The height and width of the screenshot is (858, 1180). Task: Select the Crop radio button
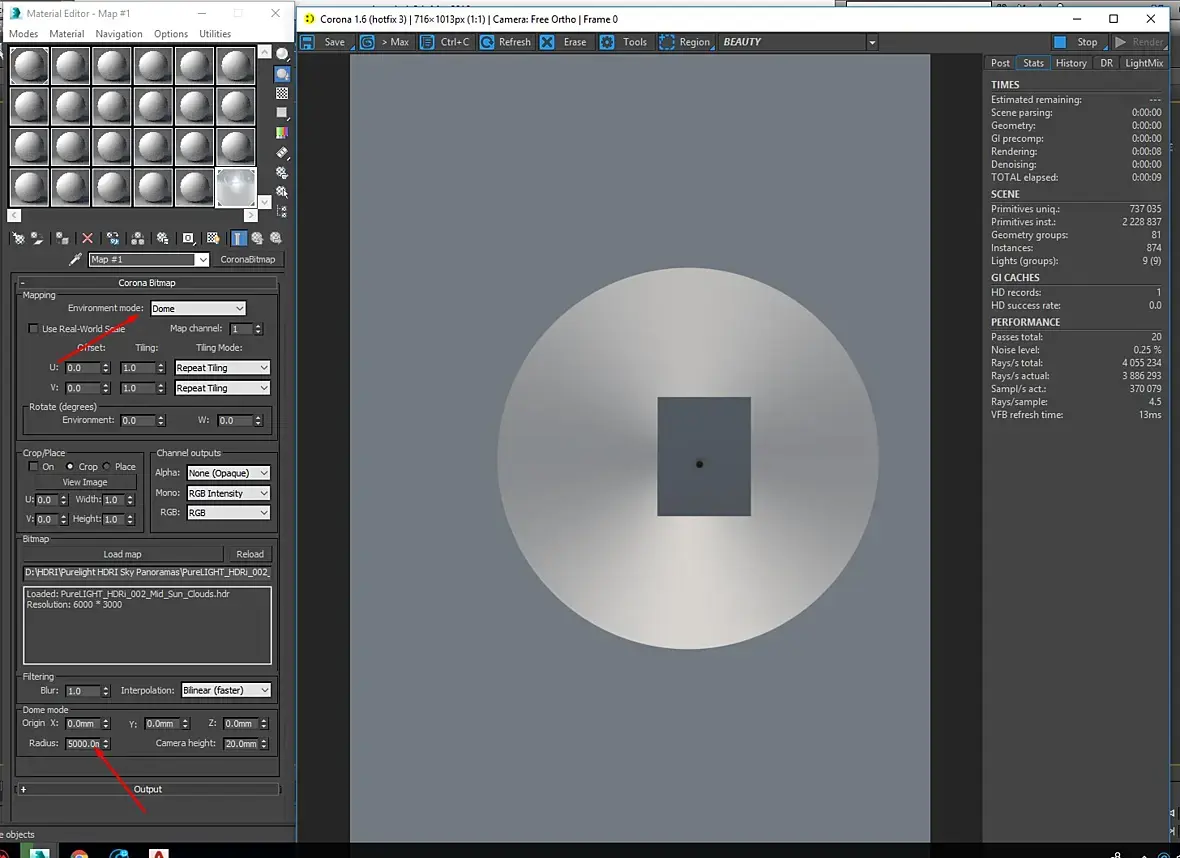pos(70,467)
